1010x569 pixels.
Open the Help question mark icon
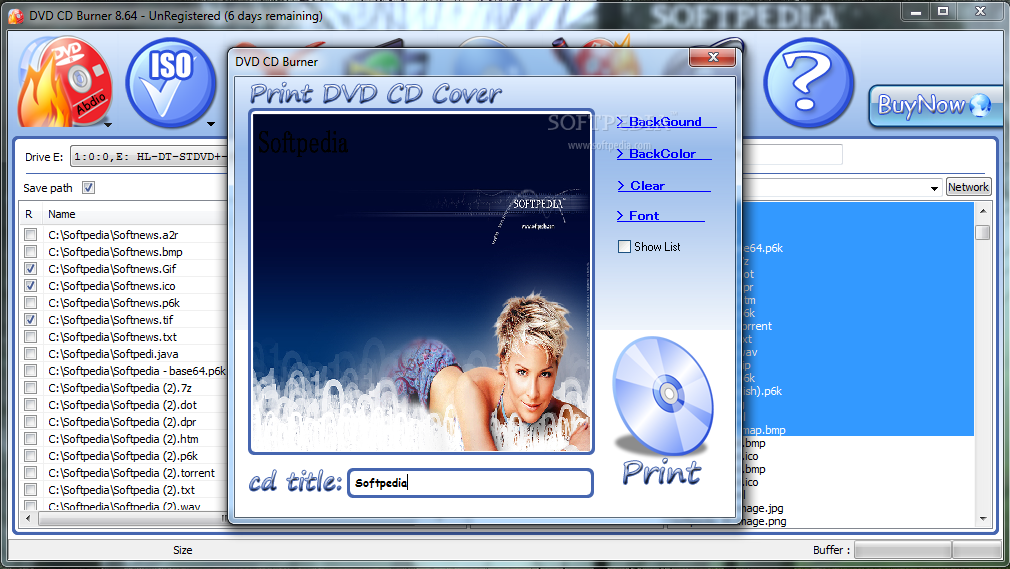click(x=808, y=82)
